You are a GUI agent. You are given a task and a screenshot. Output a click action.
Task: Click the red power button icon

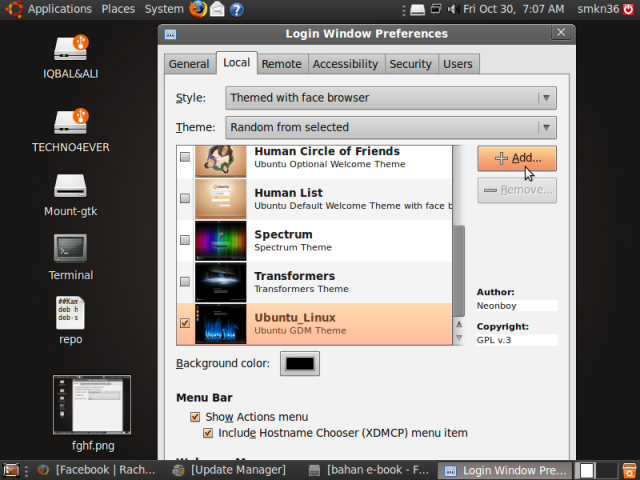click(629, 9)
